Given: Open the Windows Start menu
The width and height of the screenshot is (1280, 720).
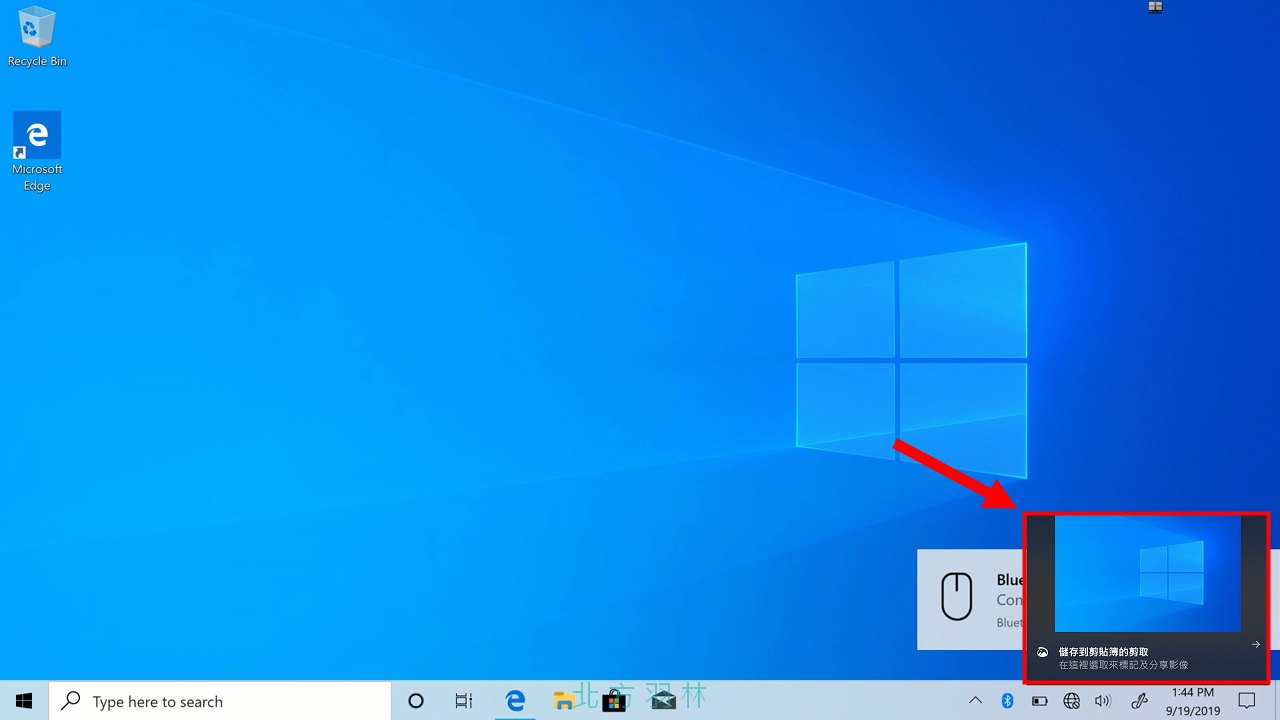Looking at the screenshot, I should click(x=24, y=701).
